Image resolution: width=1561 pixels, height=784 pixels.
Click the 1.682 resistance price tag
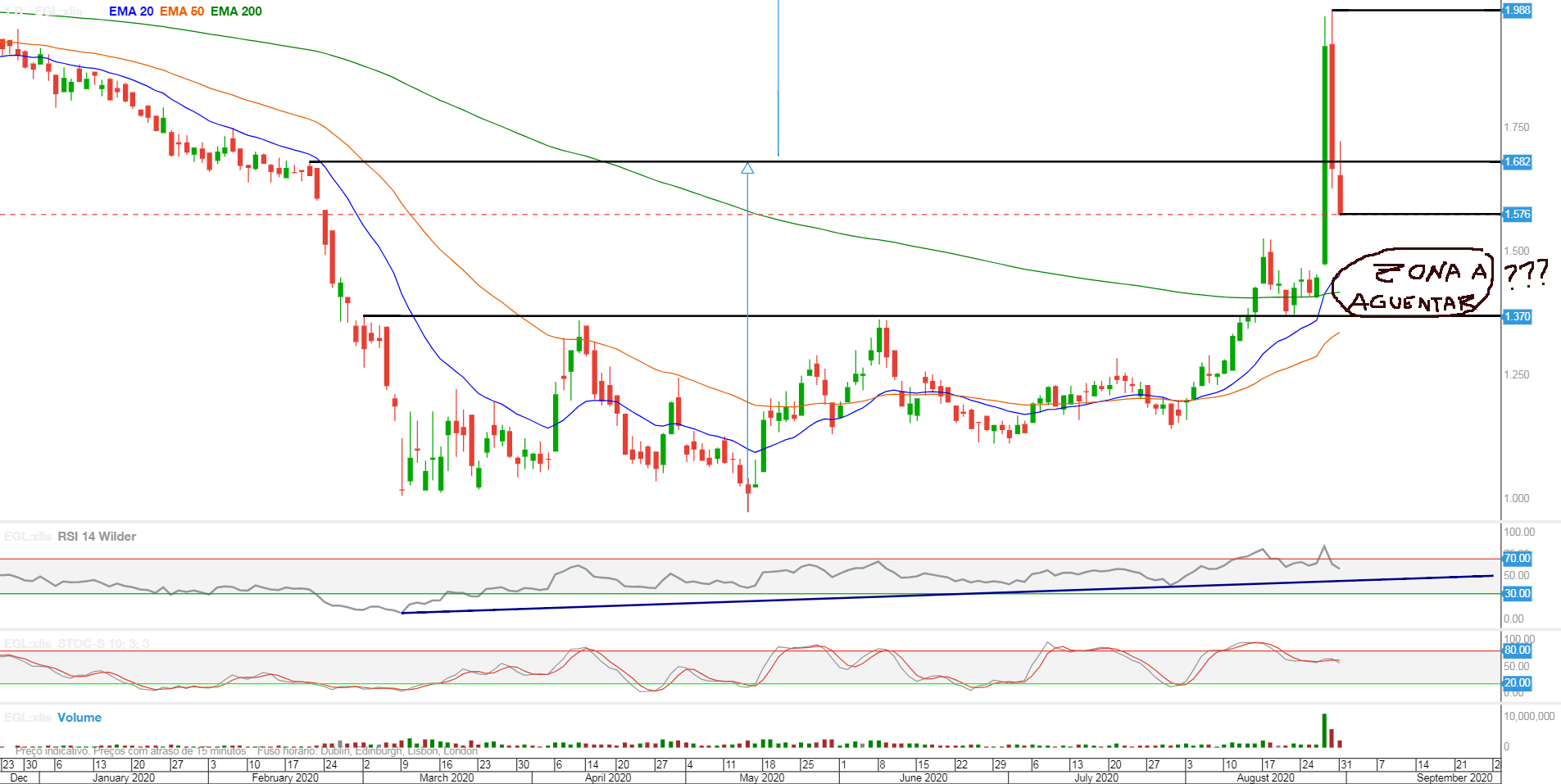[x=1517, y=161]
